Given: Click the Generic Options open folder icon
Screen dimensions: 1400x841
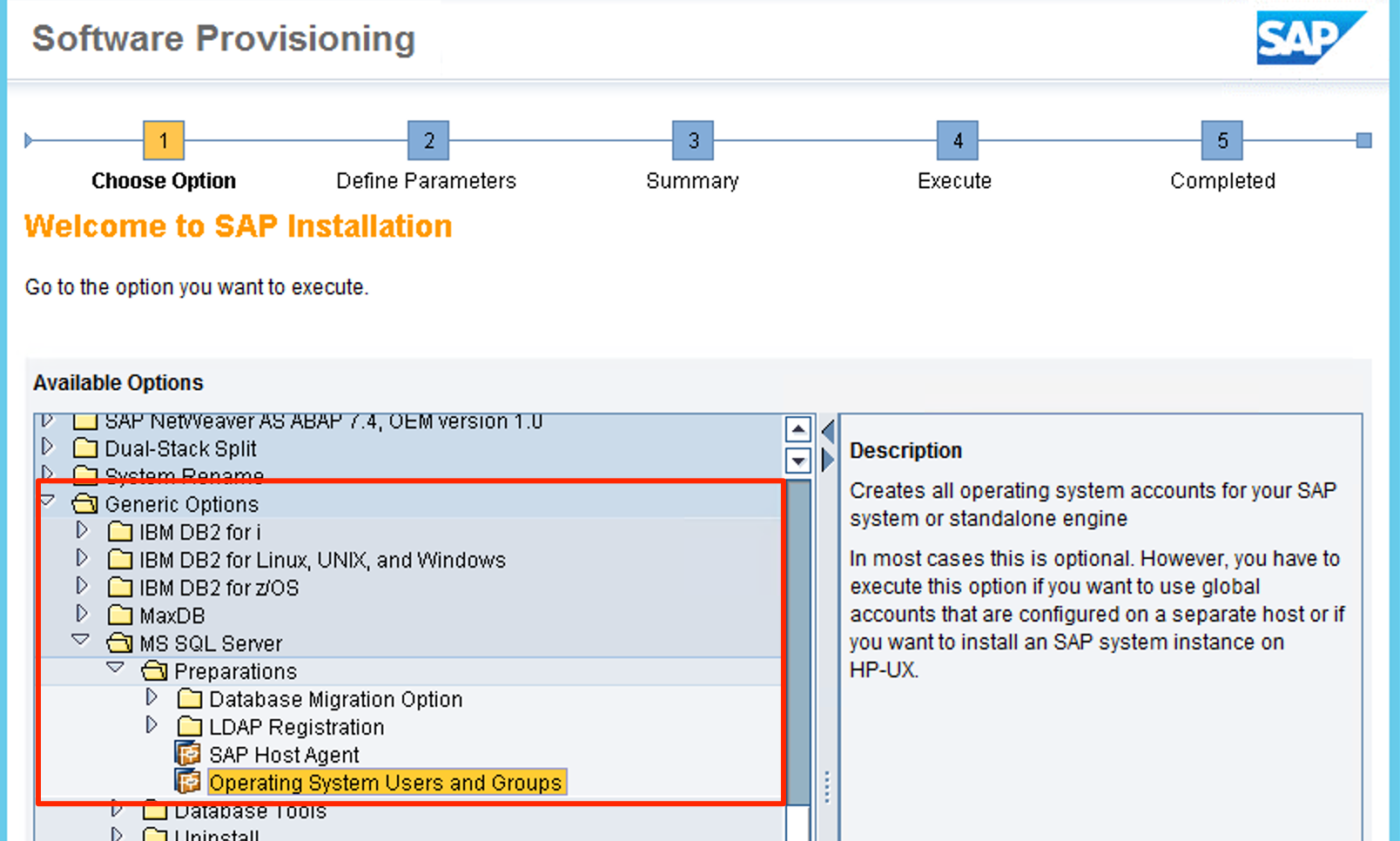Looking at the screenshot, I should (84, 504).
